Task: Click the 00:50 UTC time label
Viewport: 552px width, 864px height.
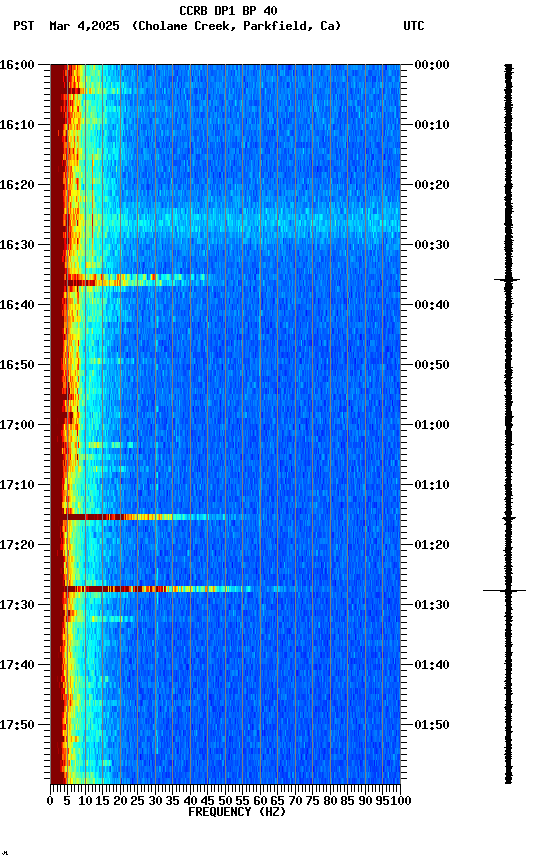Action: [x=432, y=365]
